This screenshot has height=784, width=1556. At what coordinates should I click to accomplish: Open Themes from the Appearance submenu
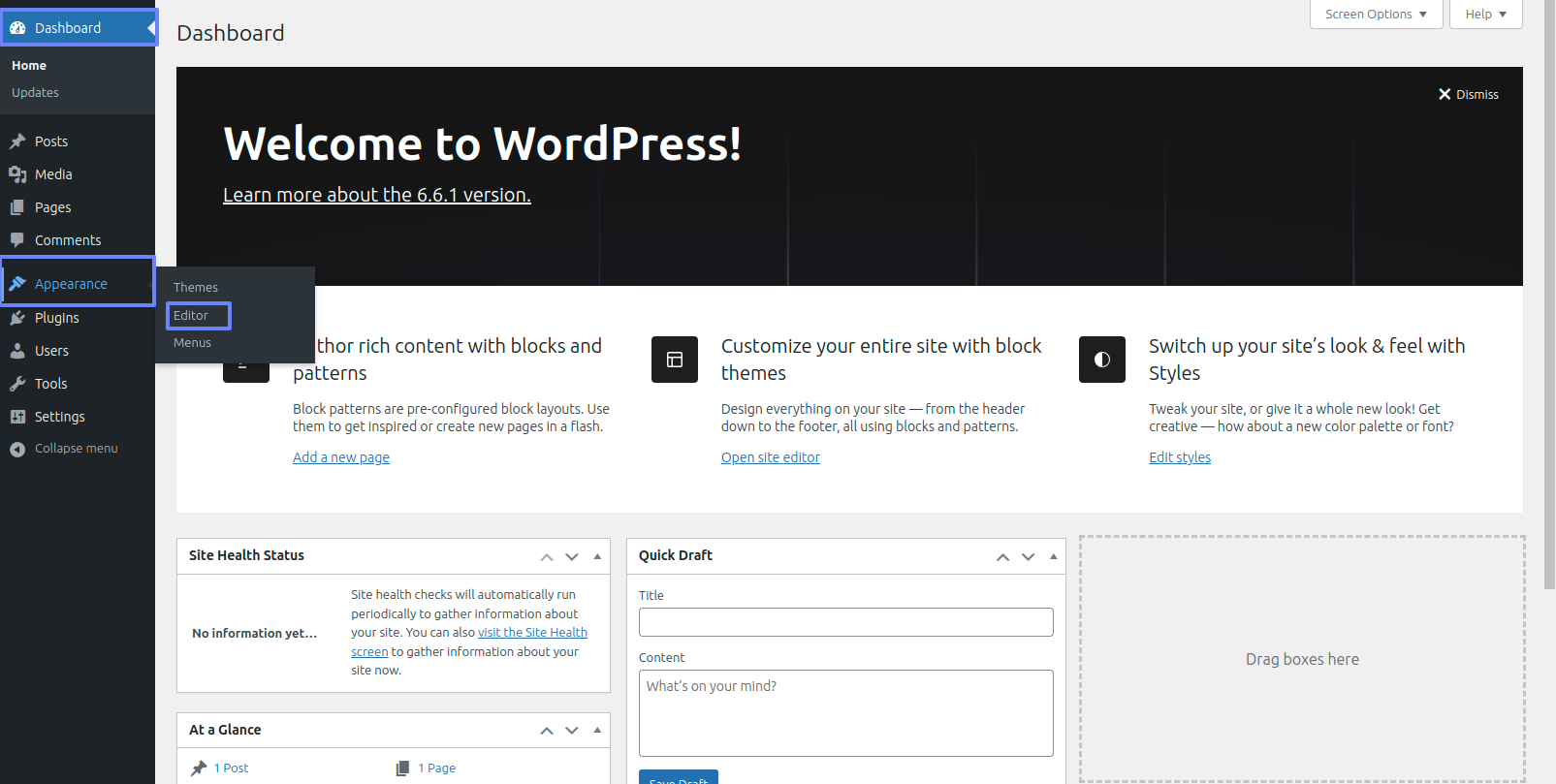(x=196, y=288)
